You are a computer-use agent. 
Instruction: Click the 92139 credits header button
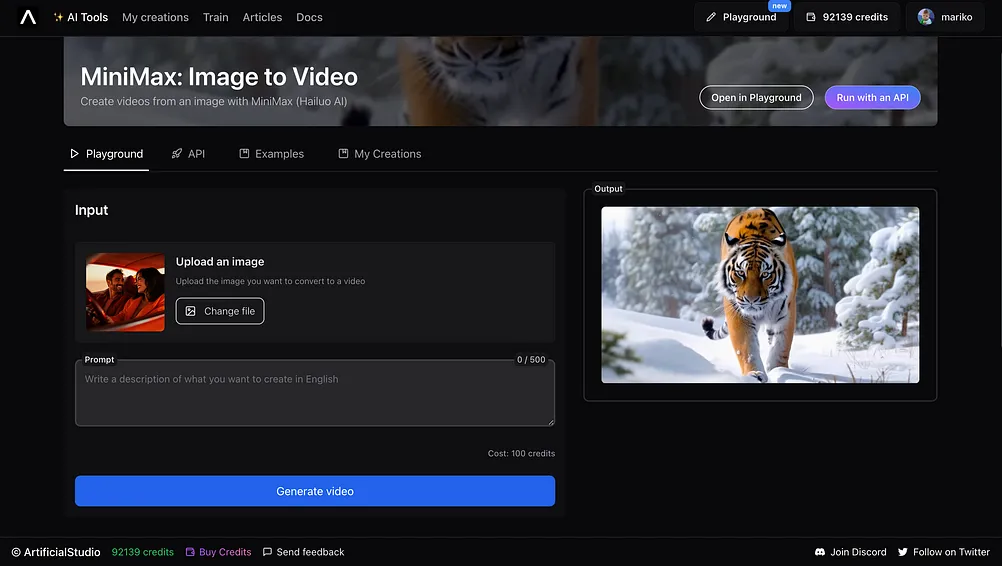847,17
